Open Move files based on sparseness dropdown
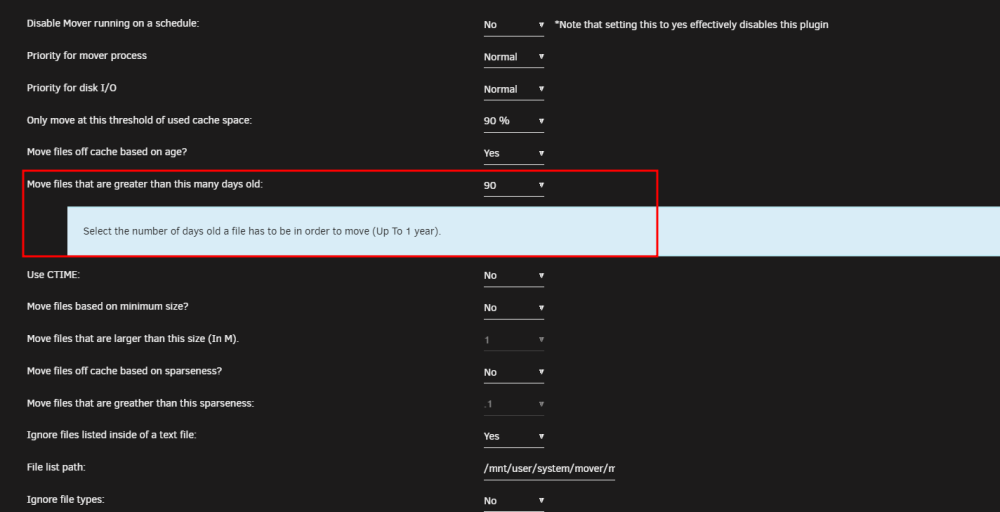Image resolution: width=1000 pixels, height=512 pixels. (513, 372)
